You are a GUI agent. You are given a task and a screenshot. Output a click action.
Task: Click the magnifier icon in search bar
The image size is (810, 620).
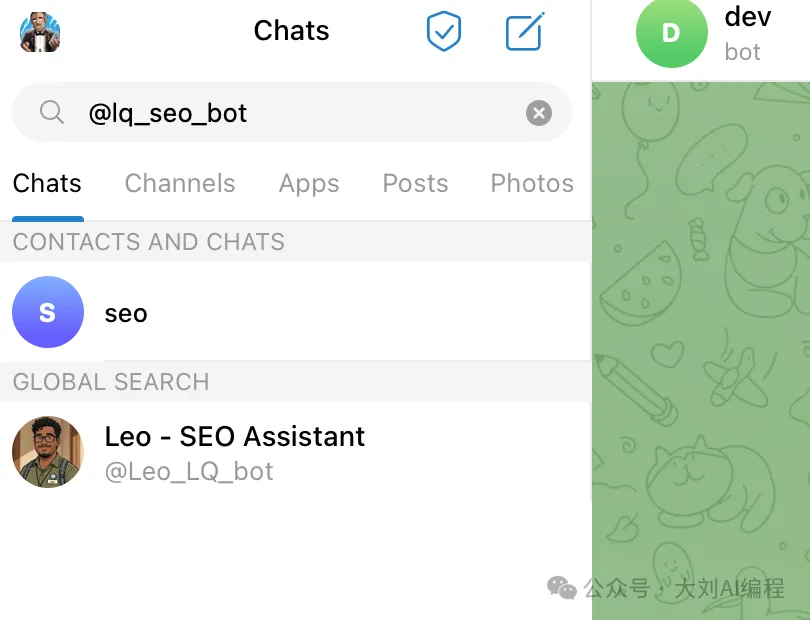pyautogui.click(x=52, y=113)
